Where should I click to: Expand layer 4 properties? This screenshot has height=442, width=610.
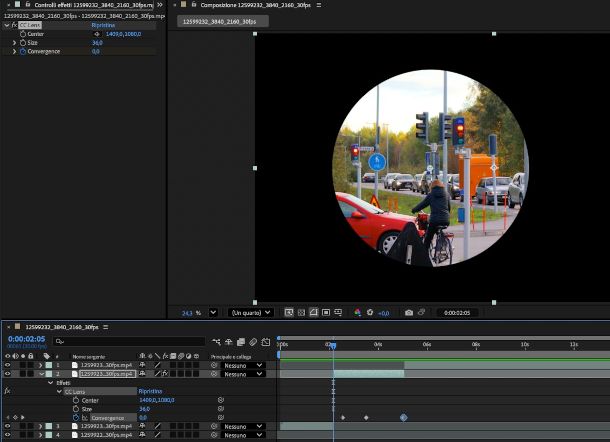pos(40,435)
